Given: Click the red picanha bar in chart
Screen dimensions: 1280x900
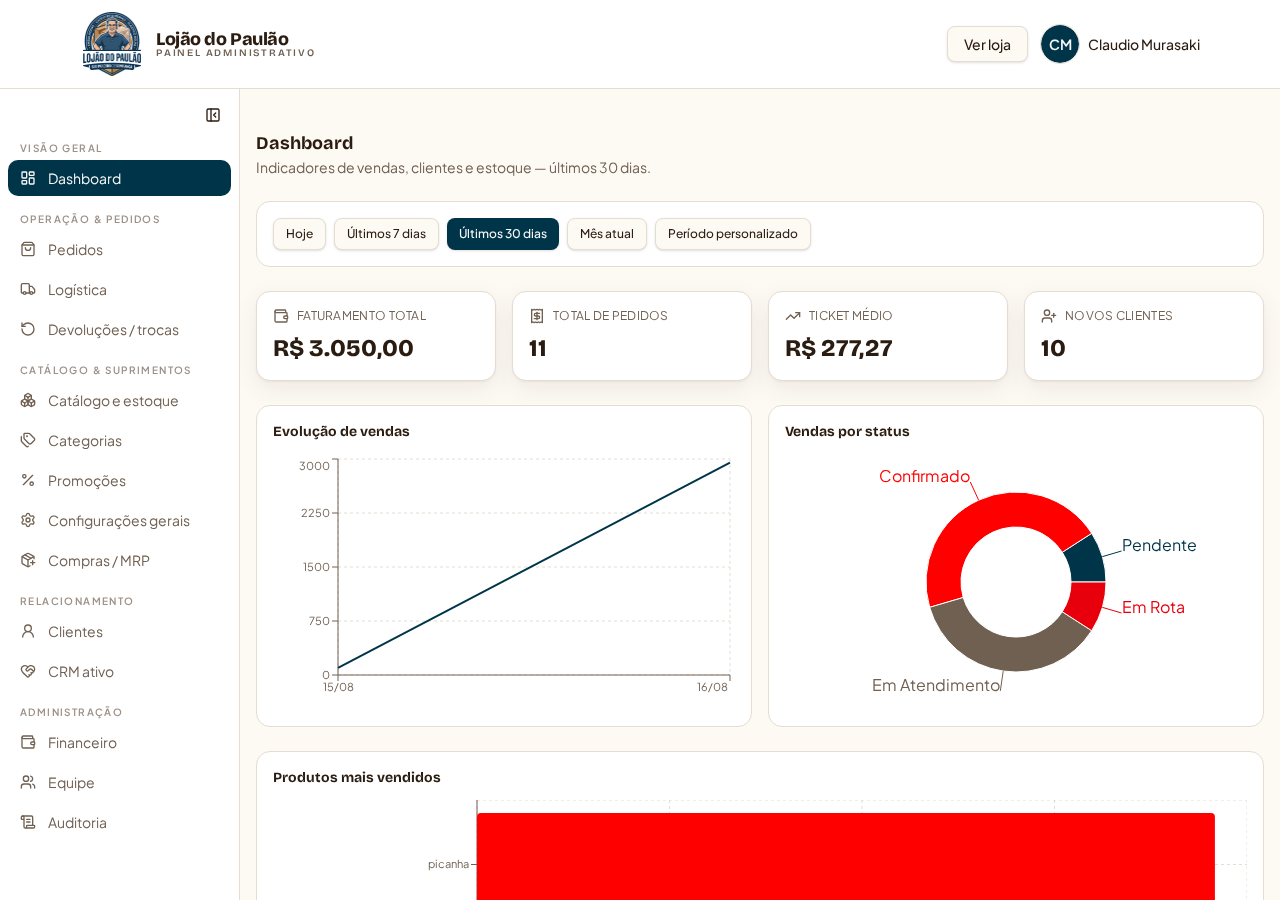Looking at the screenshot, I should [846, 857].
